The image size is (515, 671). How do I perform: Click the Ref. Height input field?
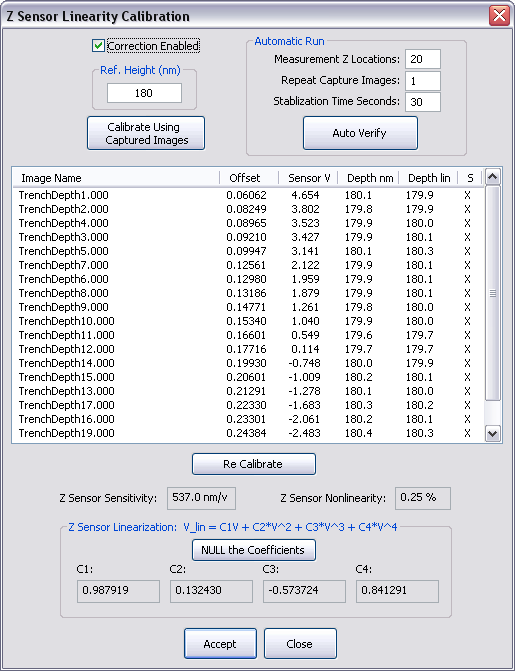pyautogui.click(x=144, y=93)
